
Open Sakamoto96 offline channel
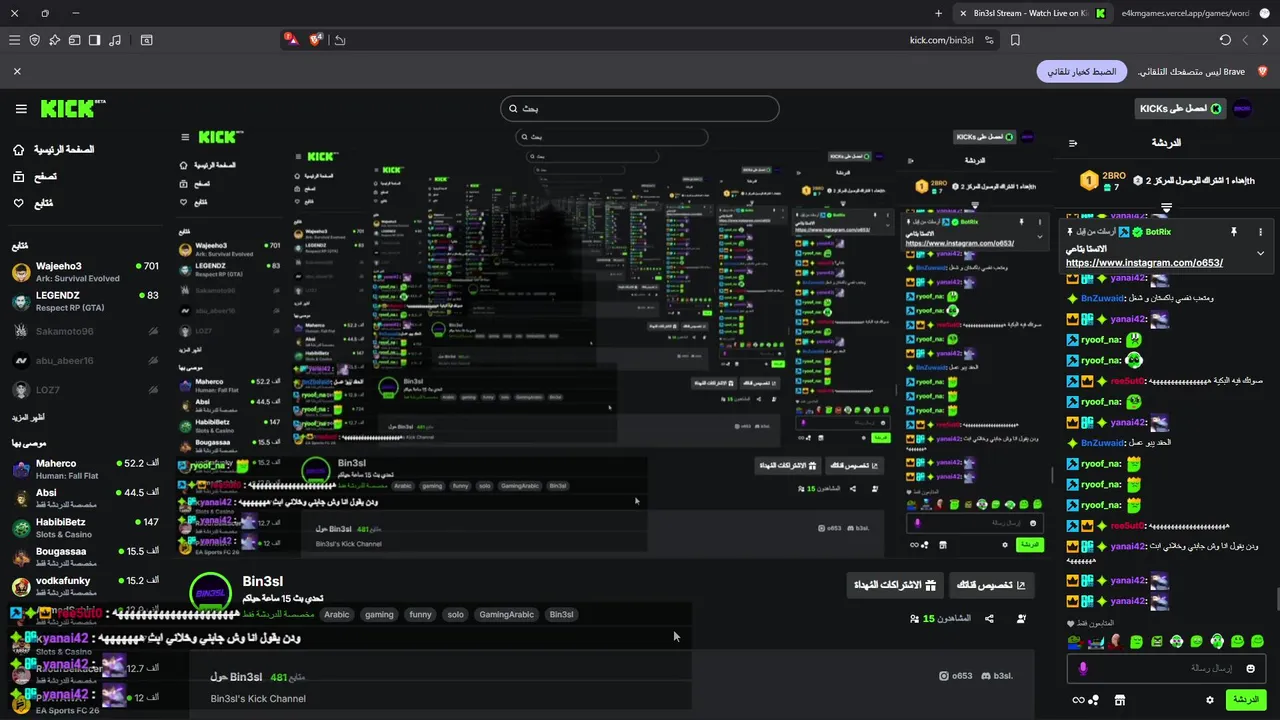pos(85,331)
